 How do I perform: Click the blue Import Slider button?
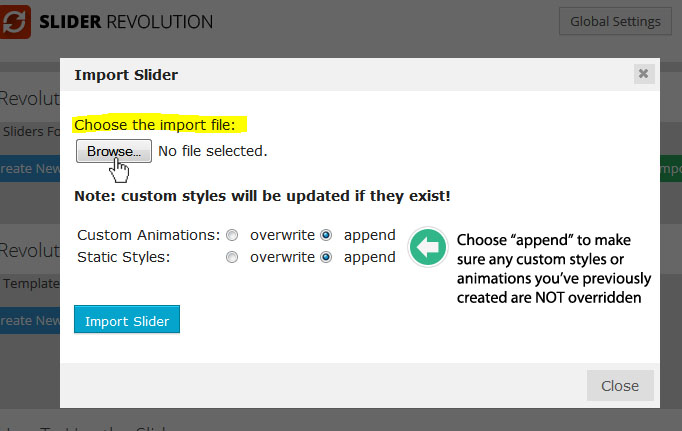127,320
